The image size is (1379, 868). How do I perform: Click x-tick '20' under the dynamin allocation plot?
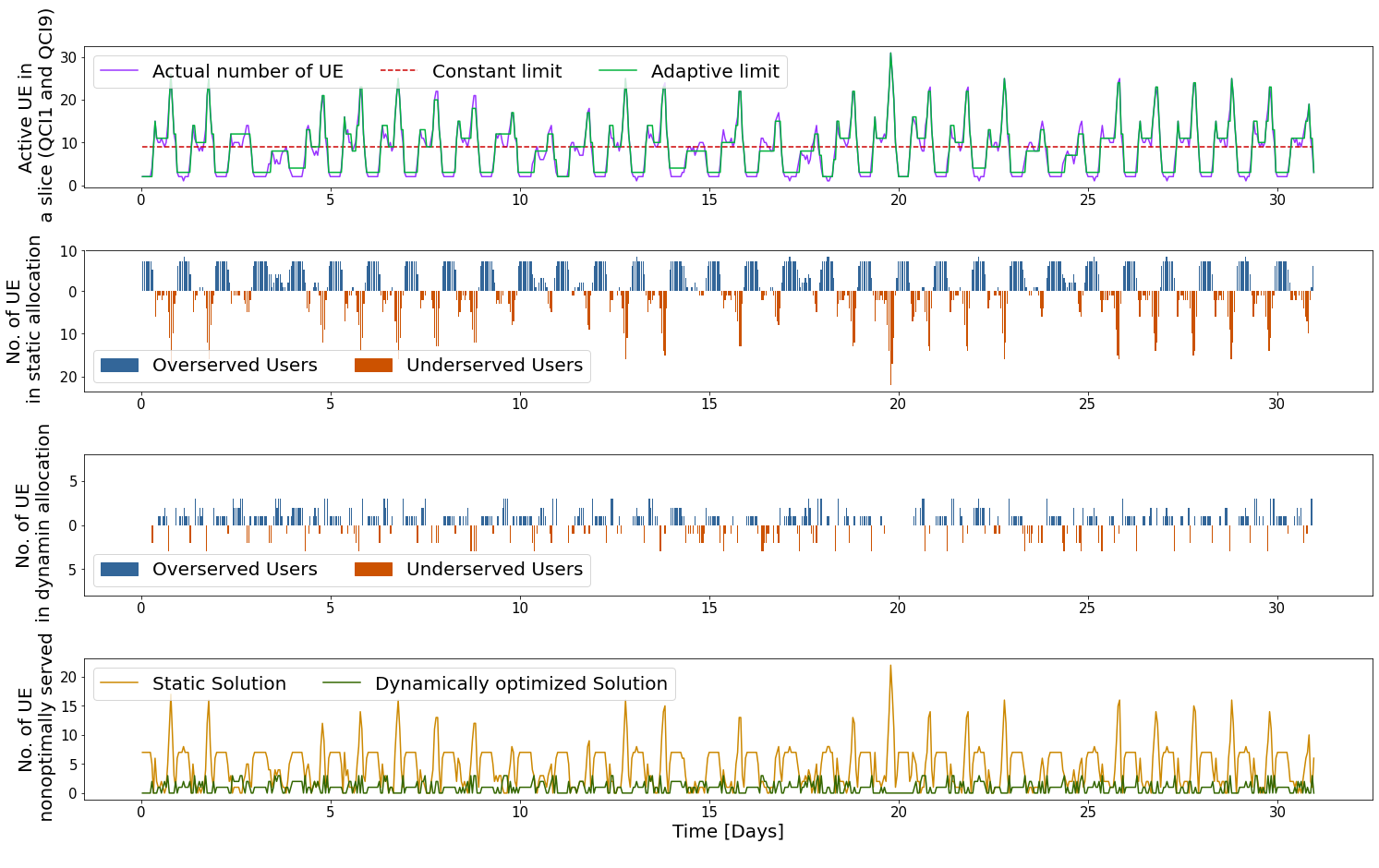898,609
